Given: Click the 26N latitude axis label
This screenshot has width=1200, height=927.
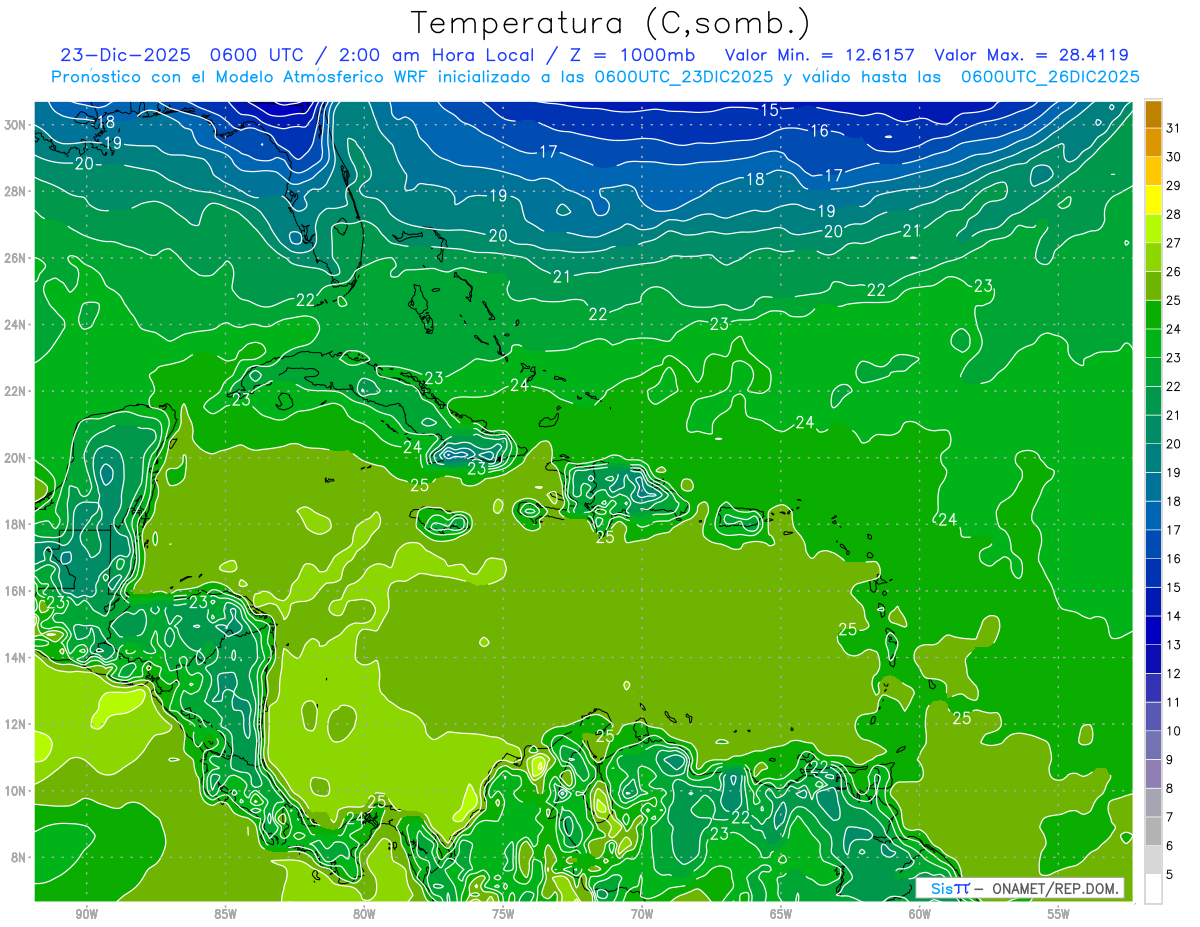Looking at the screenshot, I should tap(17, 258).
